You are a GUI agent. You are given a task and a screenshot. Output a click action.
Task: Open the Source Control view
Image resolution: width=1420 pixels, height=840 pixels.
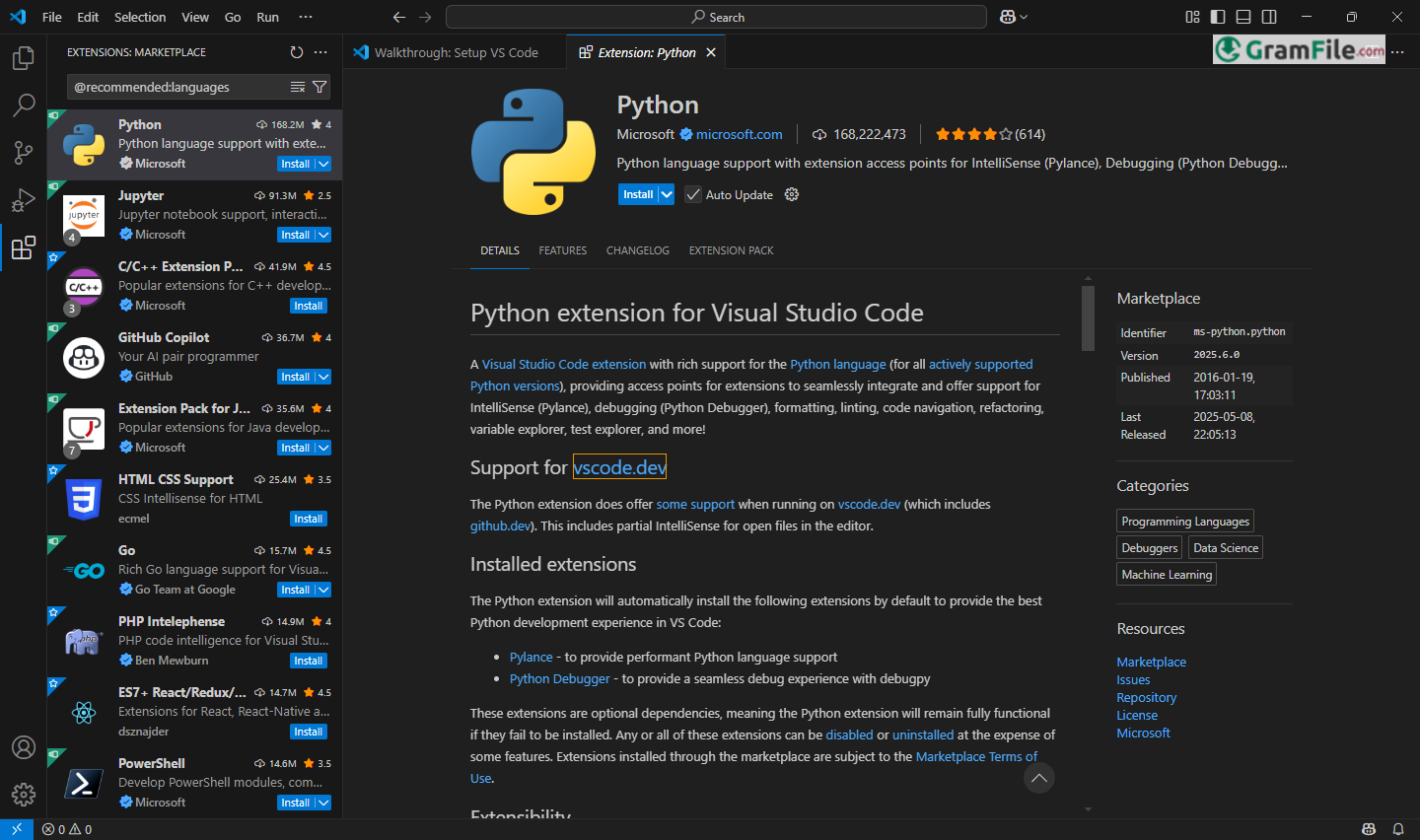click(x=23, y=153)
